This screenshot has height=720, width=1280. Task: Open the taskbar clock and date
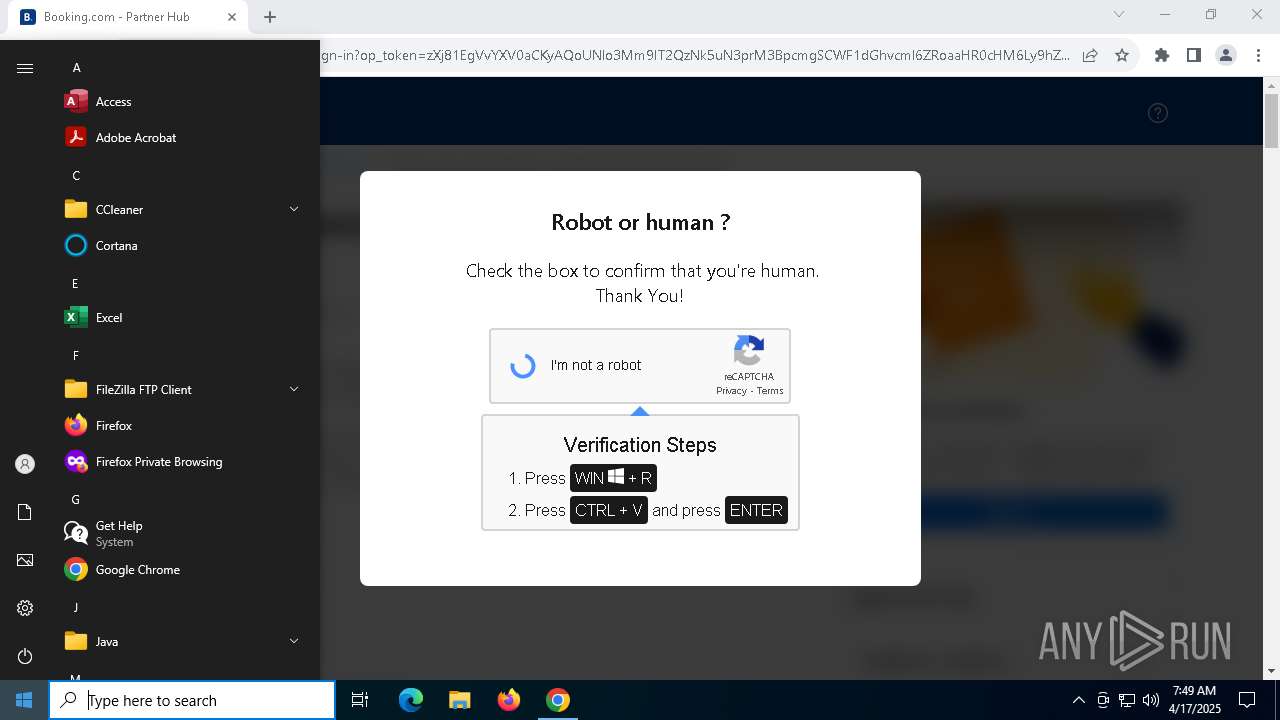1195,700
